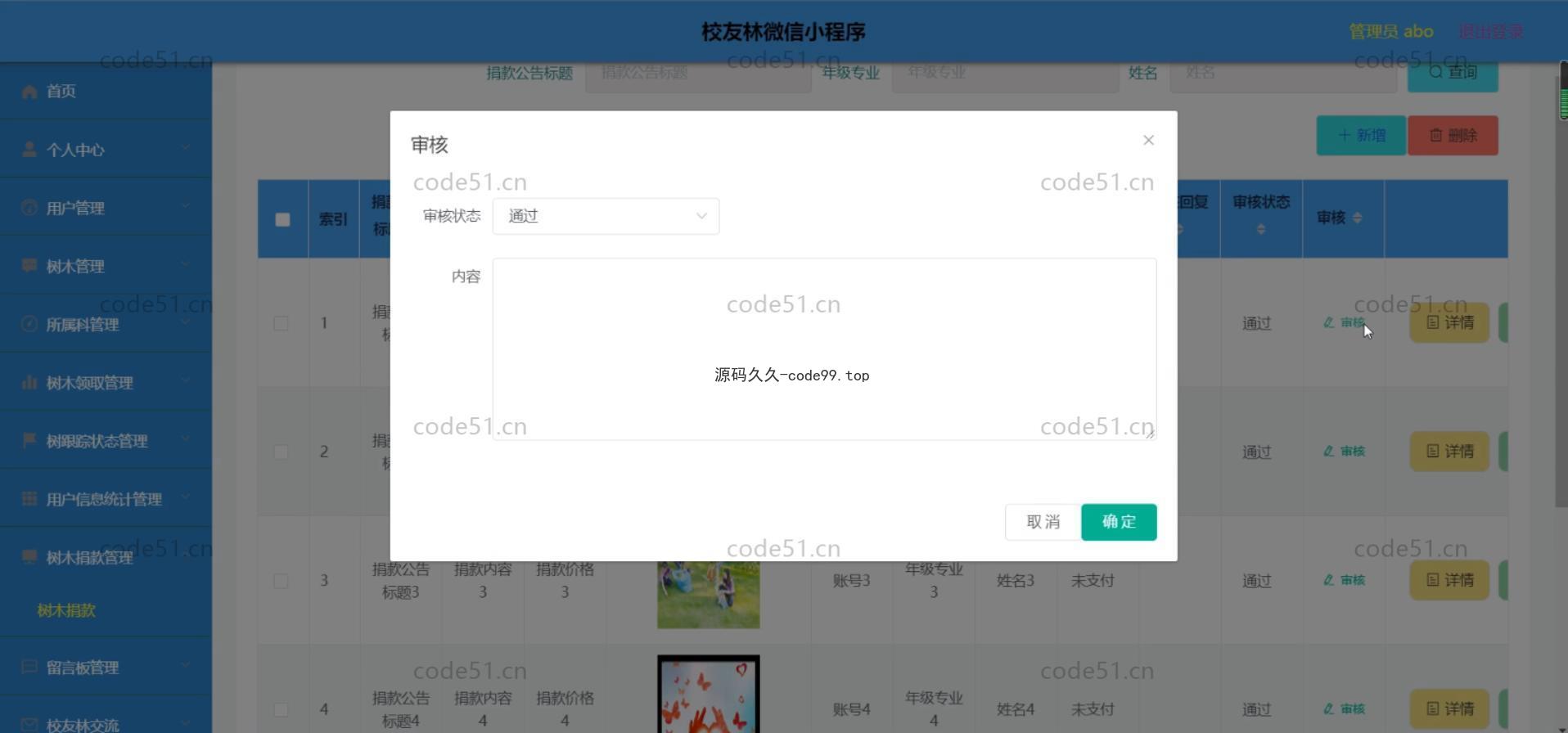Click the 捐款公告标题 search field
Image resolution: width=1568 pixels, height=733 pixels.
[x=698, y=77]
